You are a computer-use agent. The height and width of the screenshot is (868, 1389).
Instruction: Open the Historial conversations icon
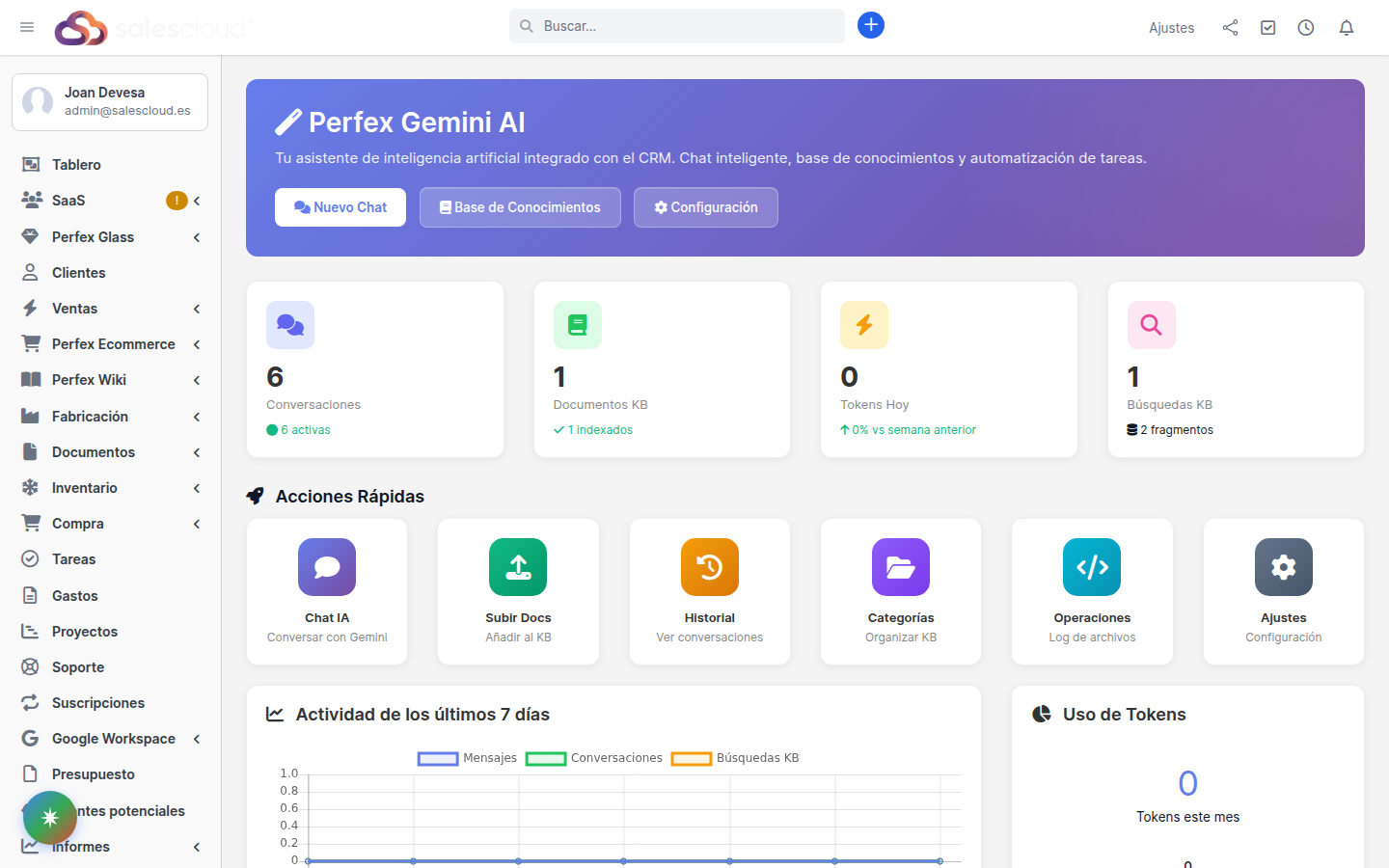coord(709,567)
